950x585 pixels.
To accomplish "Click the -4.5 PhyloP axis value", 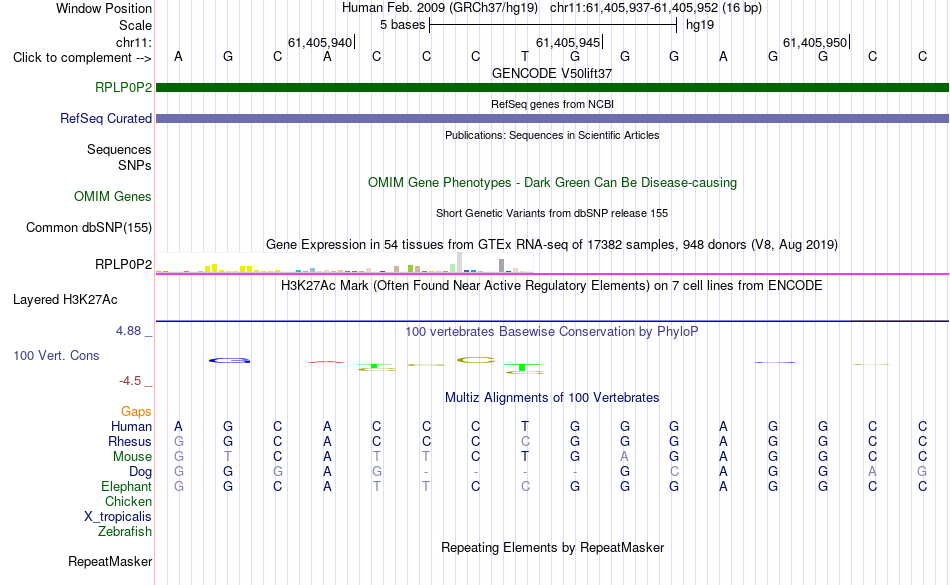I will (x=130, y=380).
